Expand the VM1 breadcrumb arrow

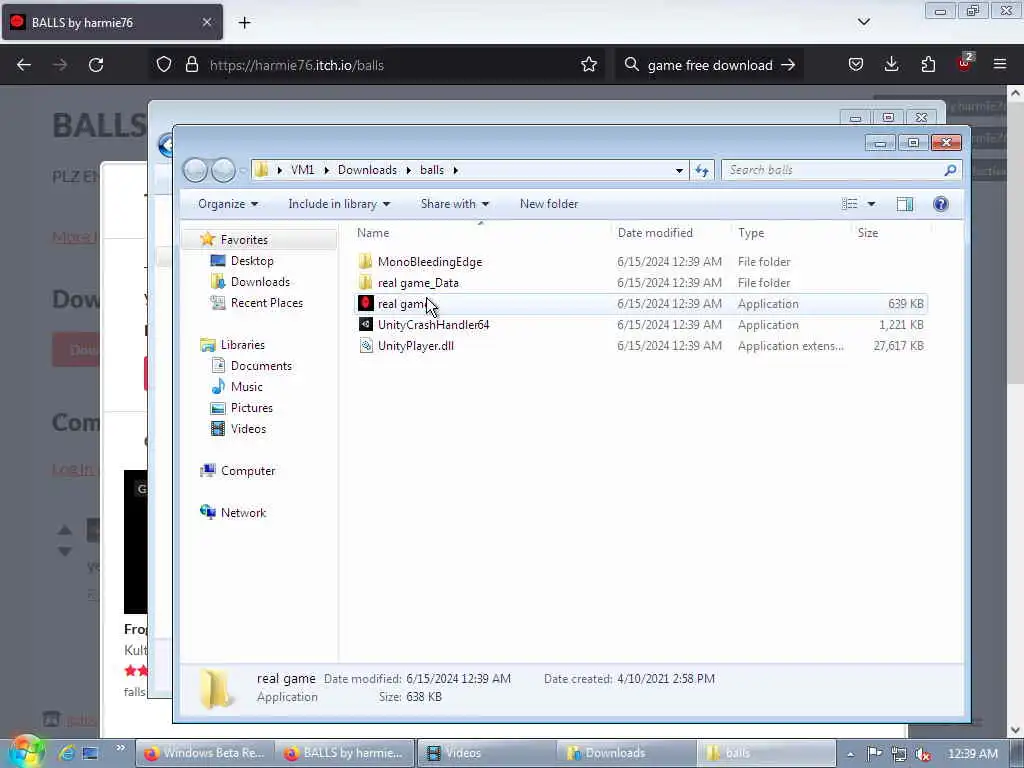pyautogui.click(x=327, y=170)
